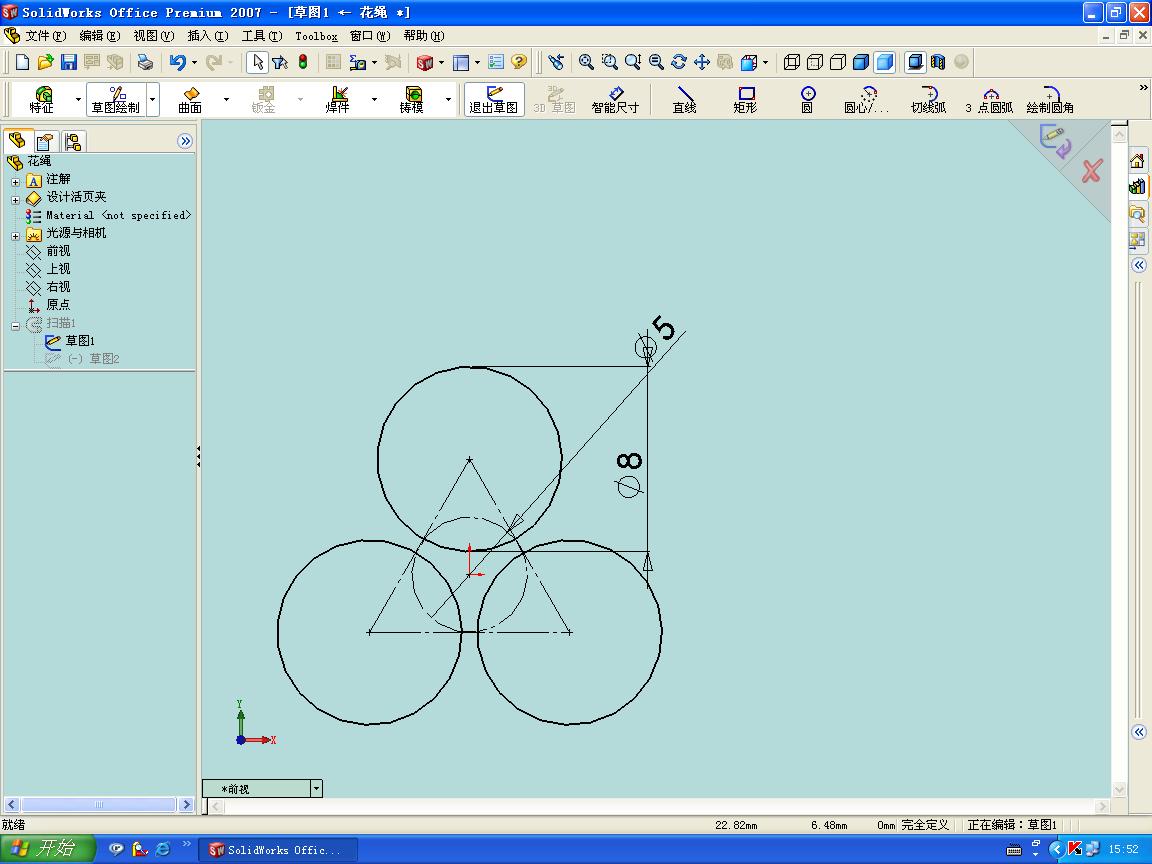This screenshot has height=864, width=1152.
Task: Open a file with the Open folder icon
Action: [46, 62]
